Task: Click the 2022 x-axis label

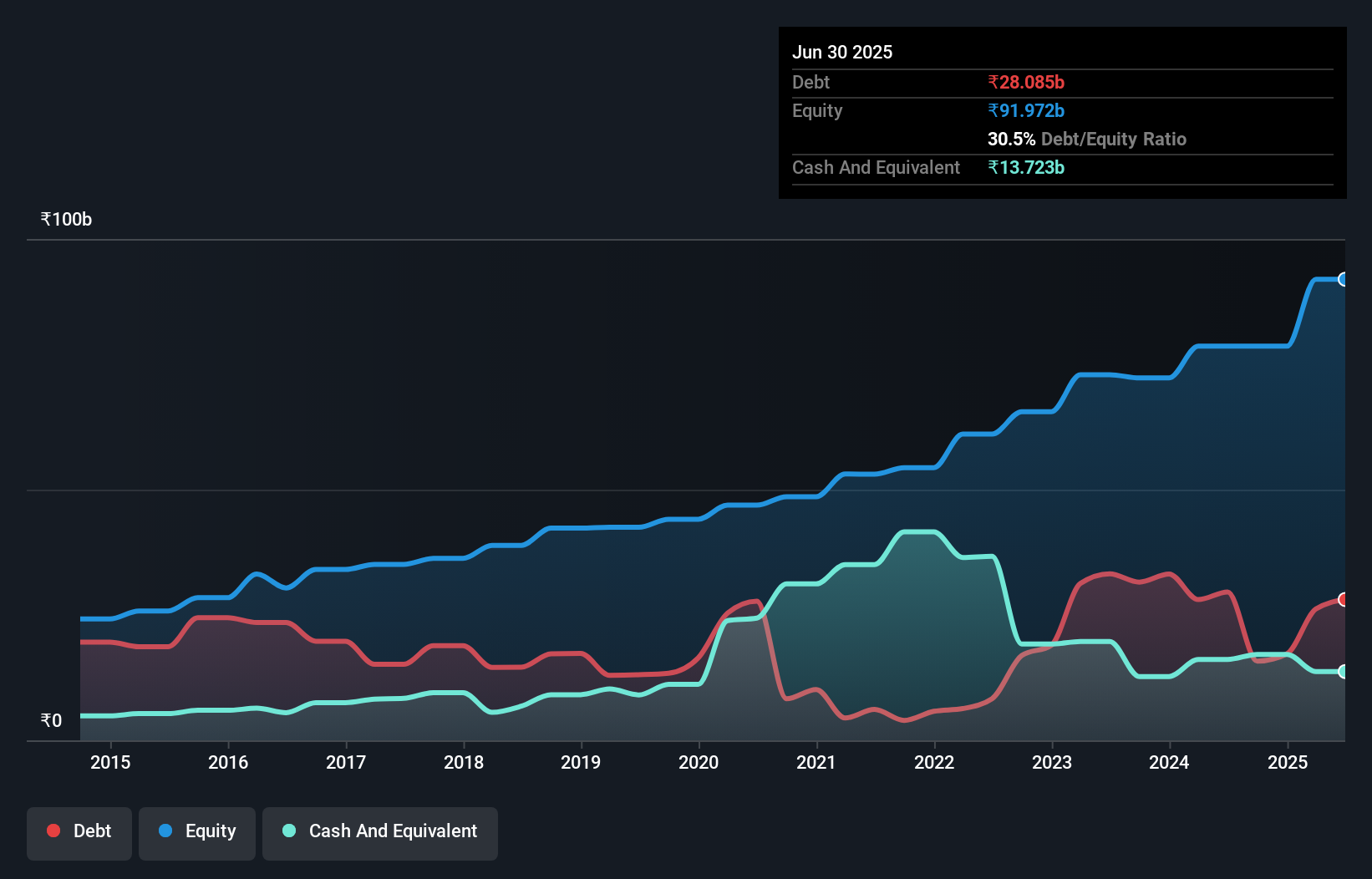Action: [x=934, y=762]
